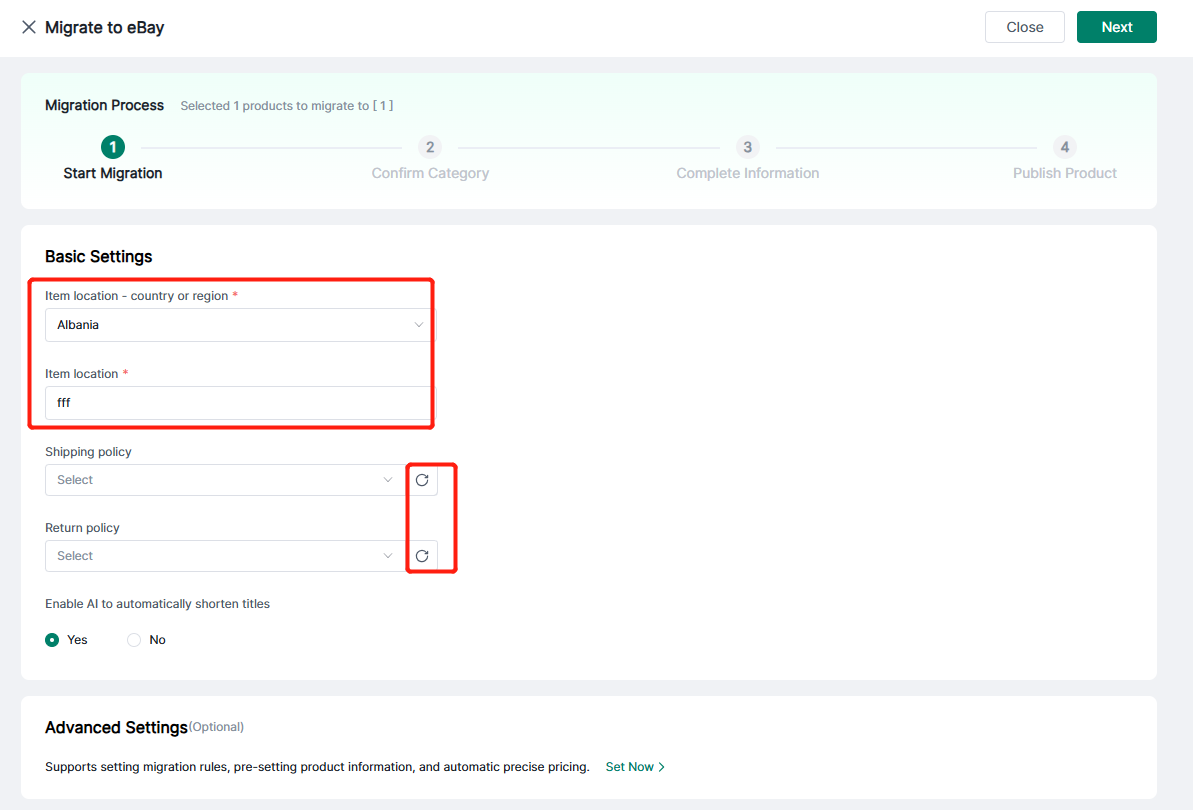Click the Publish Product step label
Image resolution: width=1193 pixels, height=810 pixels.
(x=1064, y=173)
